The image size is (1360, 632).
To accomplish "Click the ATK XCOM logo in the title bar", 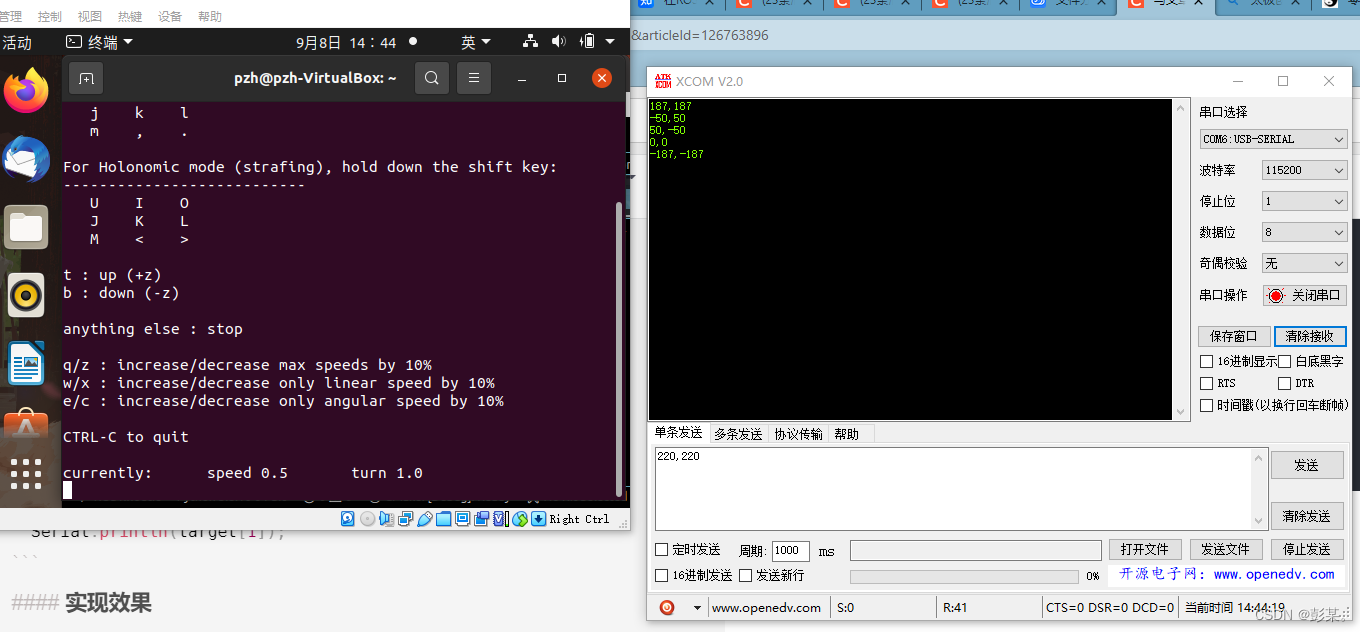I will coord(663,81).
